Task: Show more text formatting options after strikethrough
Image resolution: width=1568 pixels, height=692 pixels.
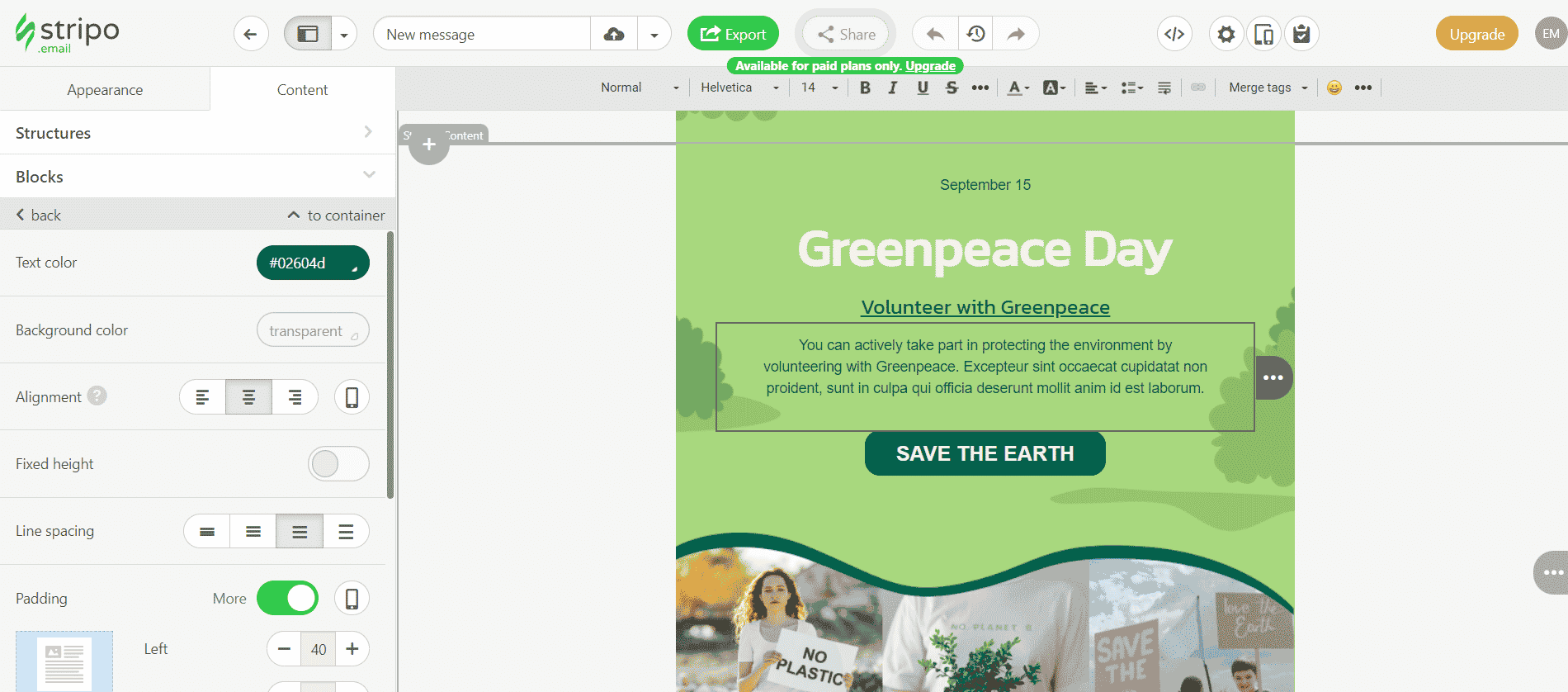Action: pyautogui.click(x=980, y=88)
